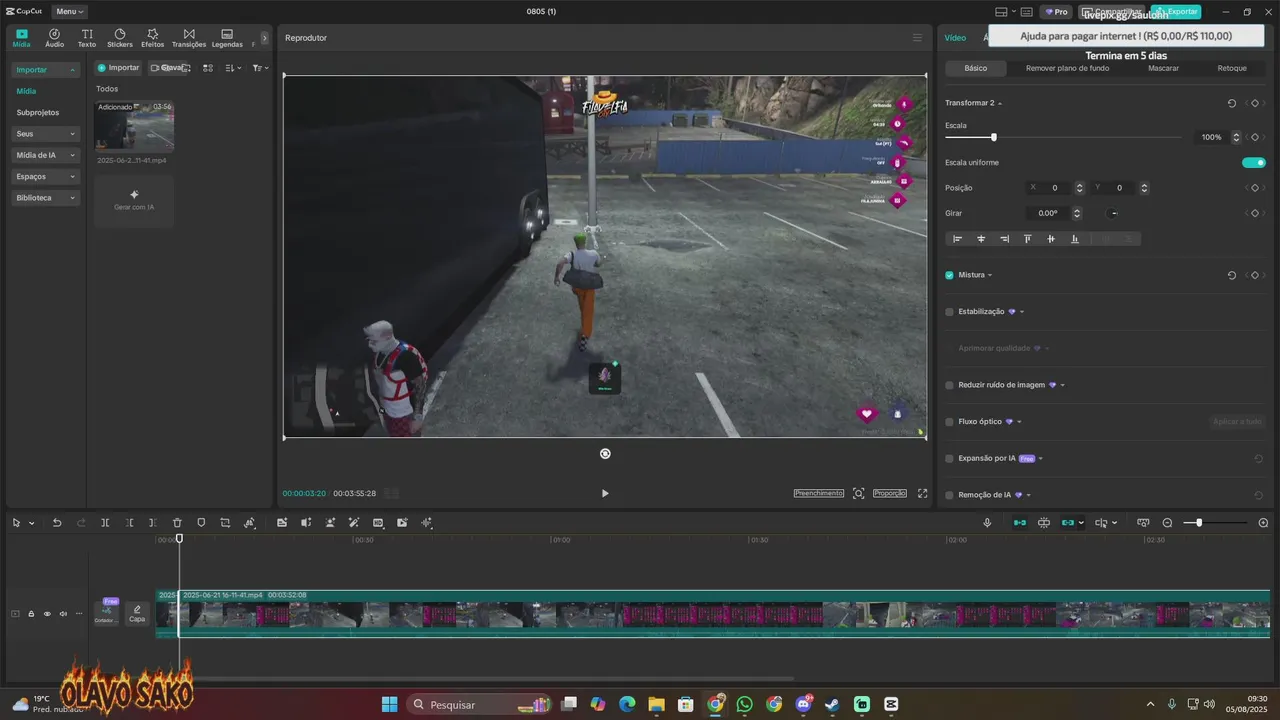Click the Proporção button in player
Viewport: 1280px width, 720px height.
(890, 493)
